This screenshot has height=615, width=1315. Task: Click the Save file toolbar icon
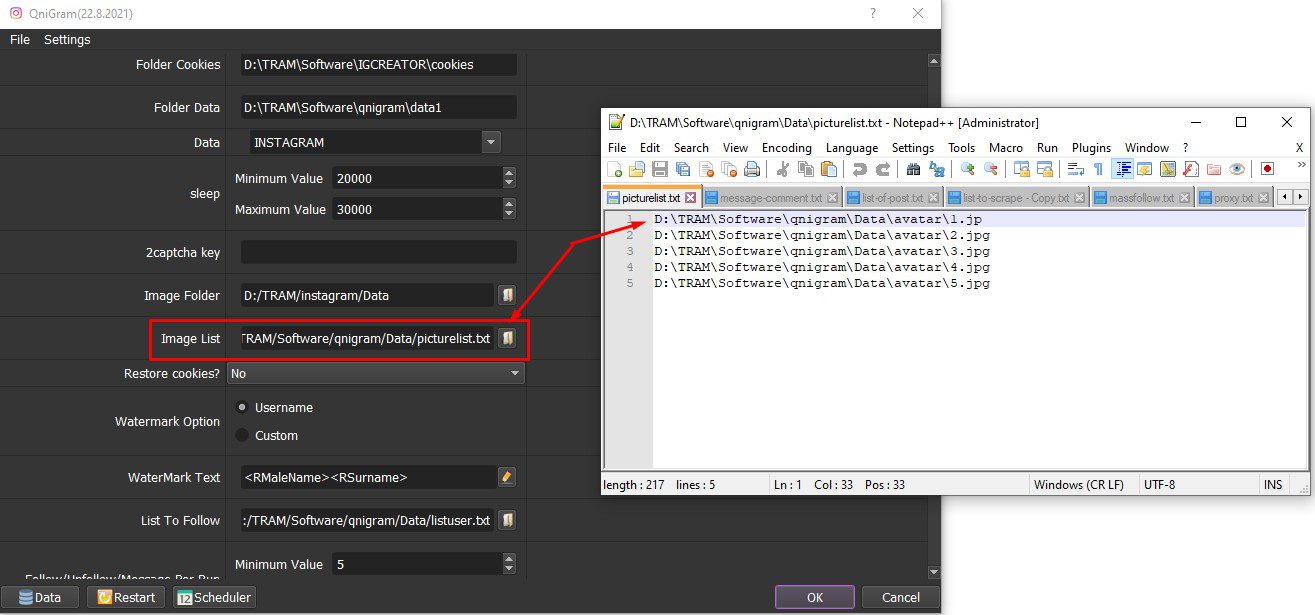pyautogui.click(x=661, y=169)
